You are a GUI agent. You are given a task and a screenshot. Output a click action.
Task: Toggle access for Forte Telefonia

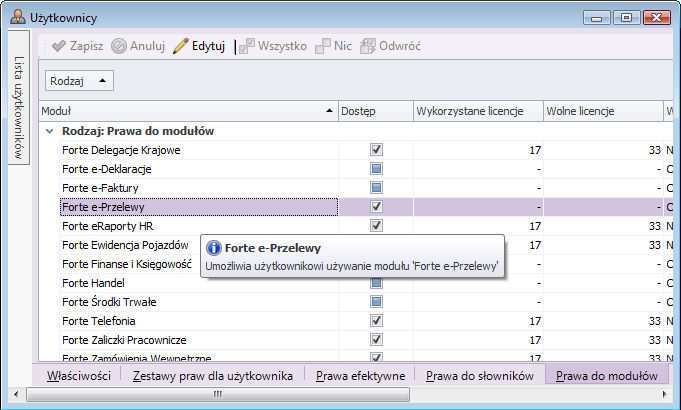(x=376, y=321)
